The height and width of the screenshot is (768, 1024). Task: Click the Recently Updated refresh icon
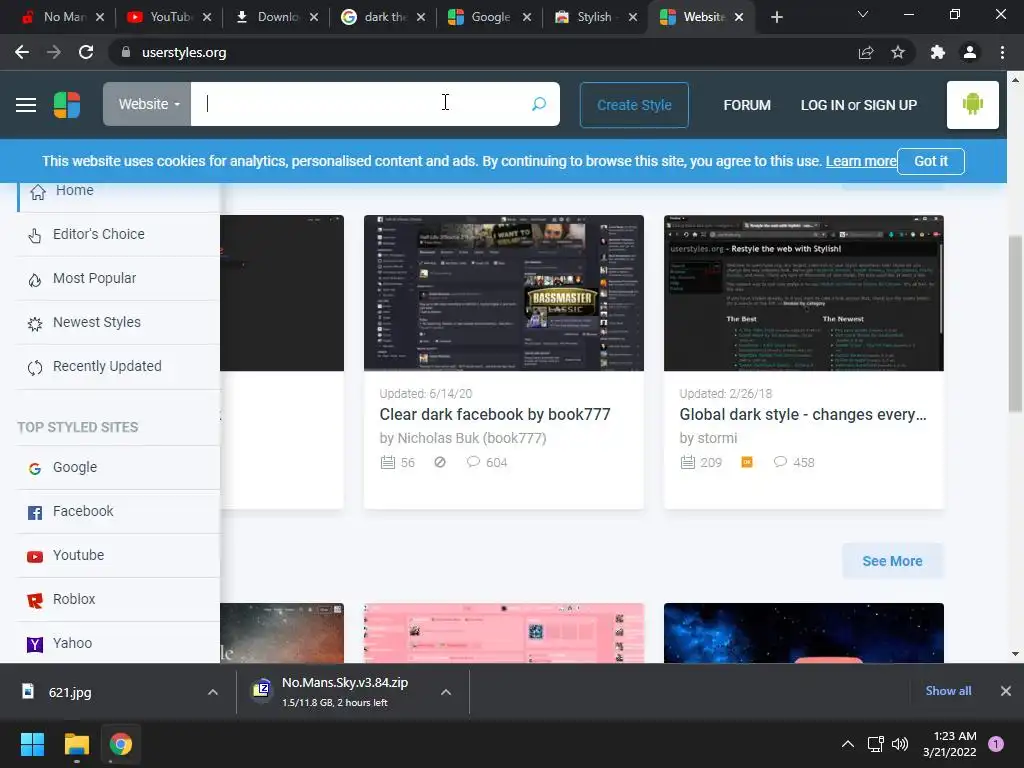pos(35,368)
